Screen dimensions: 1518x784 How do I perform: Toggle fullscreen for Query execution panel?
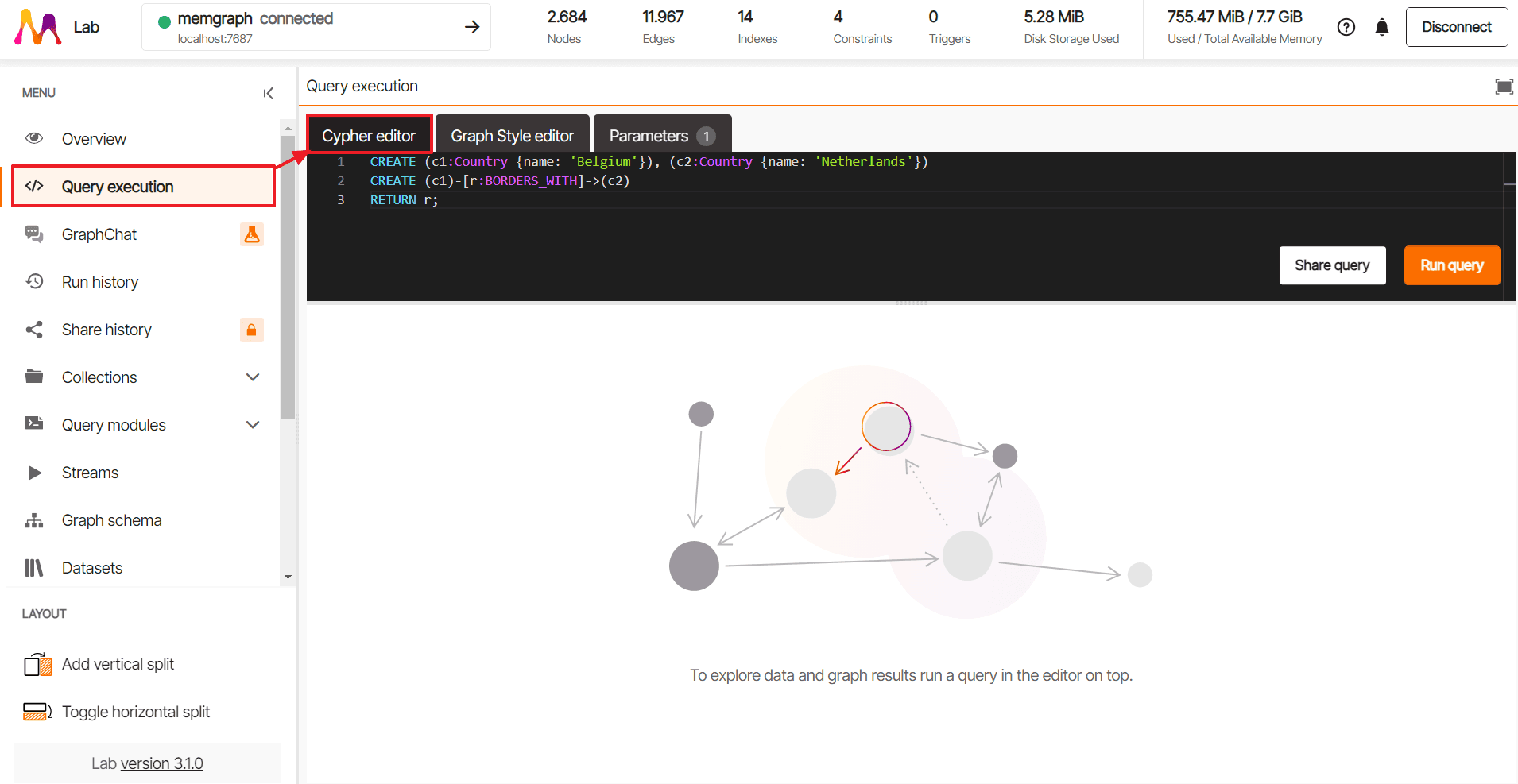coord(1504,87)
